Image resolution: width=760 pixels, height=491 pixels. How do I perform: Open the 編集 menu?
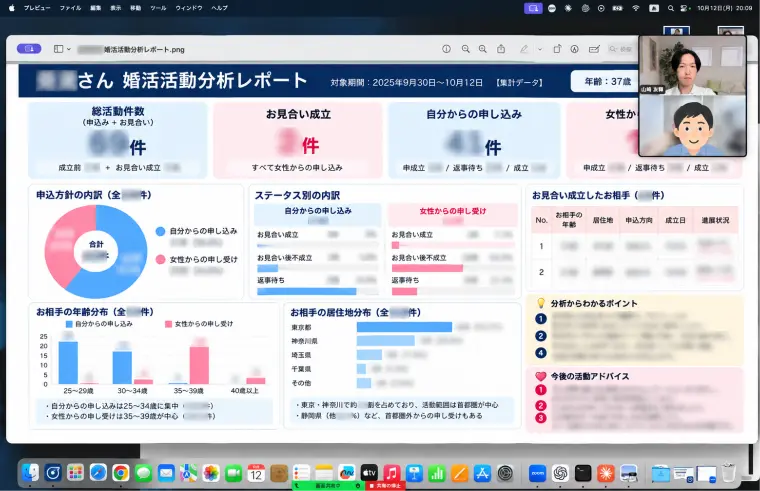point(95,8)
